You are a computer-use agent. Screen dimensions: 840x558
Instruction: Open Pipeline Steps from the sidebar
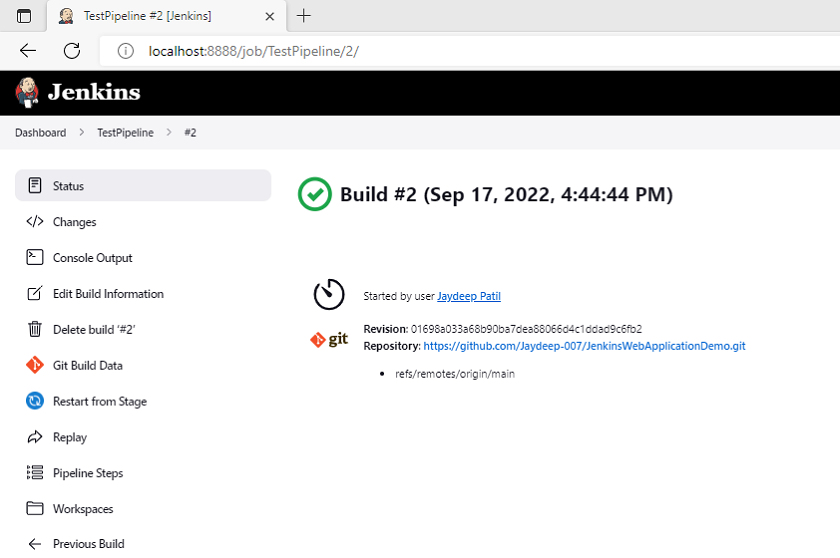point(143,472)
